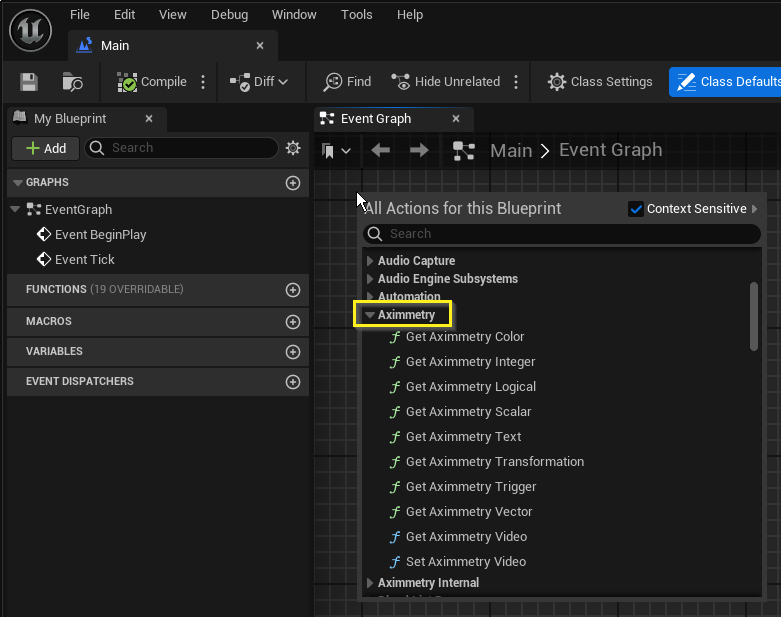Expand the Audio Capture category
Viewport: 781px width, 617px height.
(370, 260)
